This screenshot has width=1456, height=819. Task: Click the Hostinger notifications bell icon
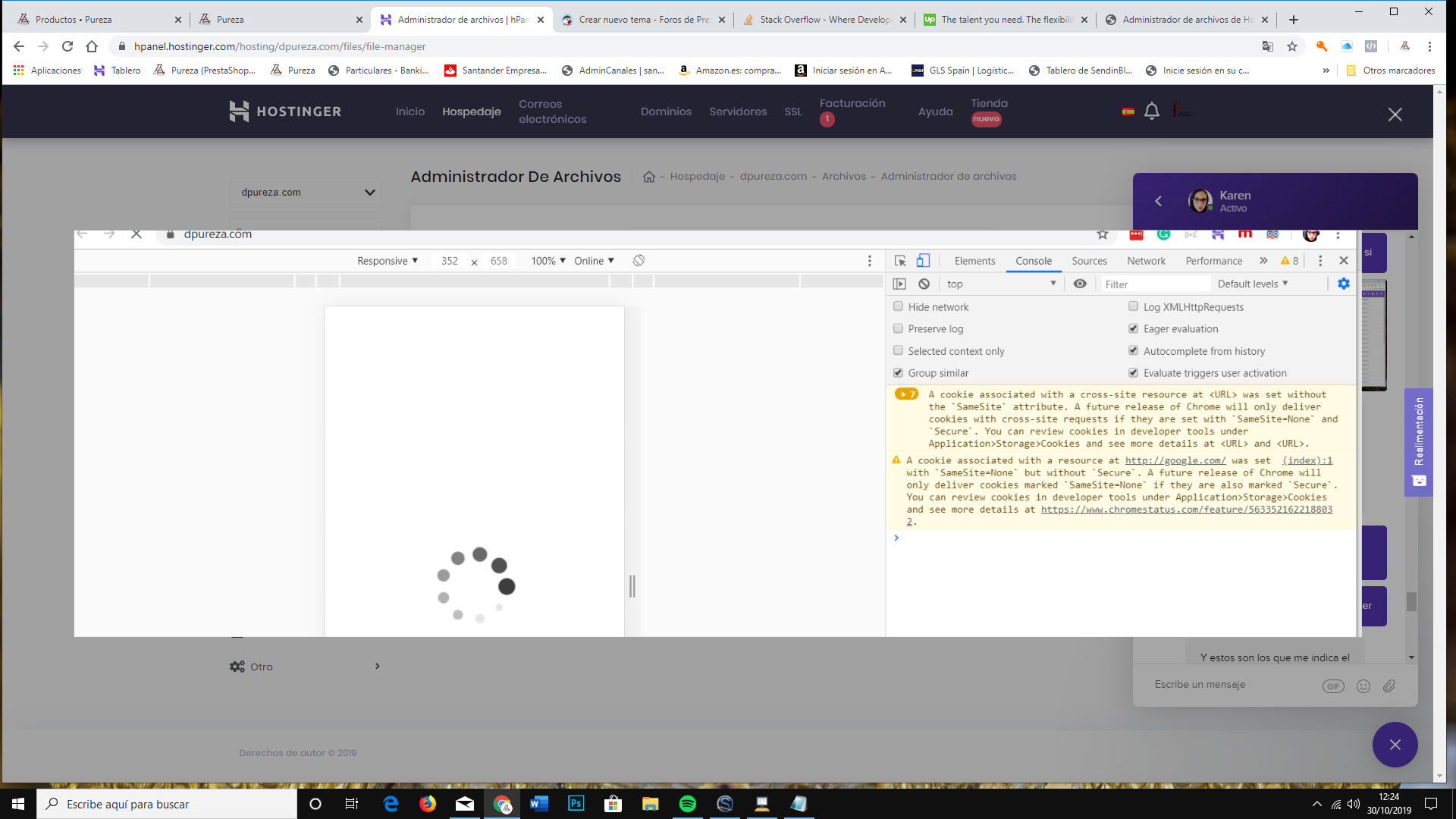(x=1151, y=111)
